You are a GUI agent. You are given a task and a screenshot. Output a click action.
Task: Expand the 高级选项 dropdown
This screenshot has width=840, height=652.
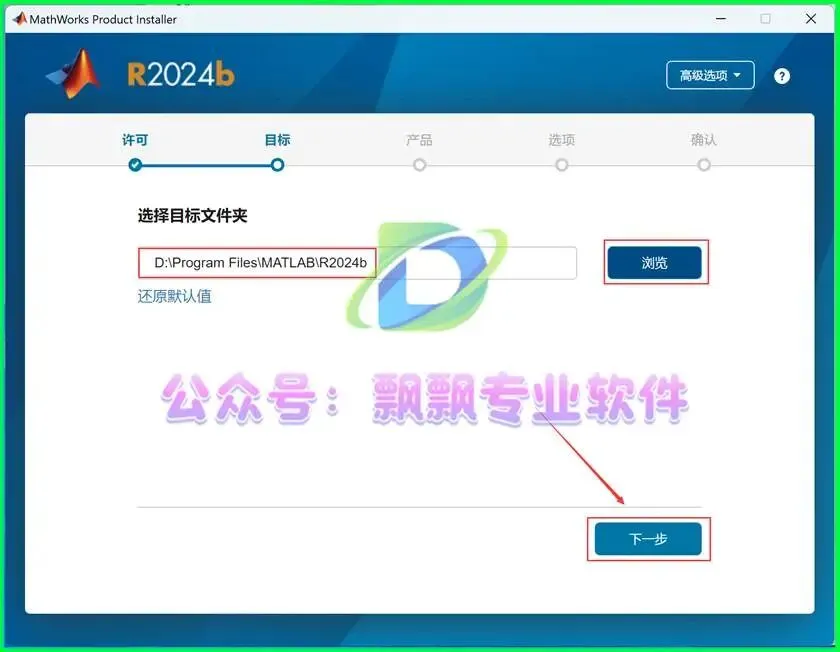(710, 75)
